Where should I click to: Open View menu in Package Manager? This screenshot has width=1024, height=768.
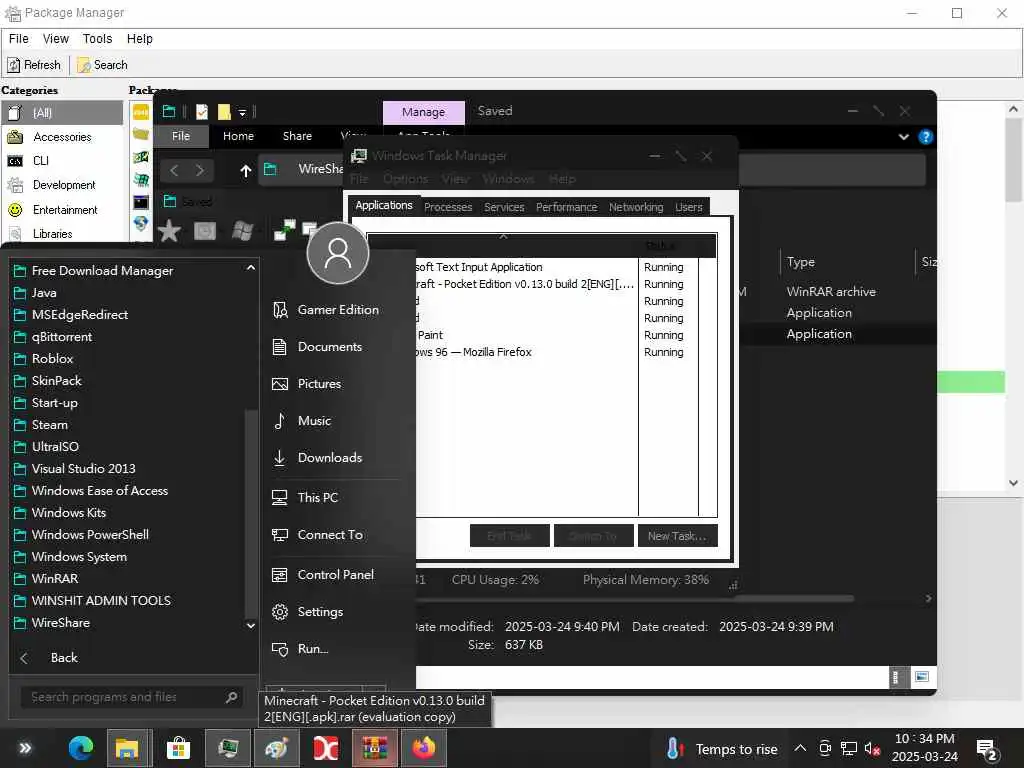coord(56,39)
